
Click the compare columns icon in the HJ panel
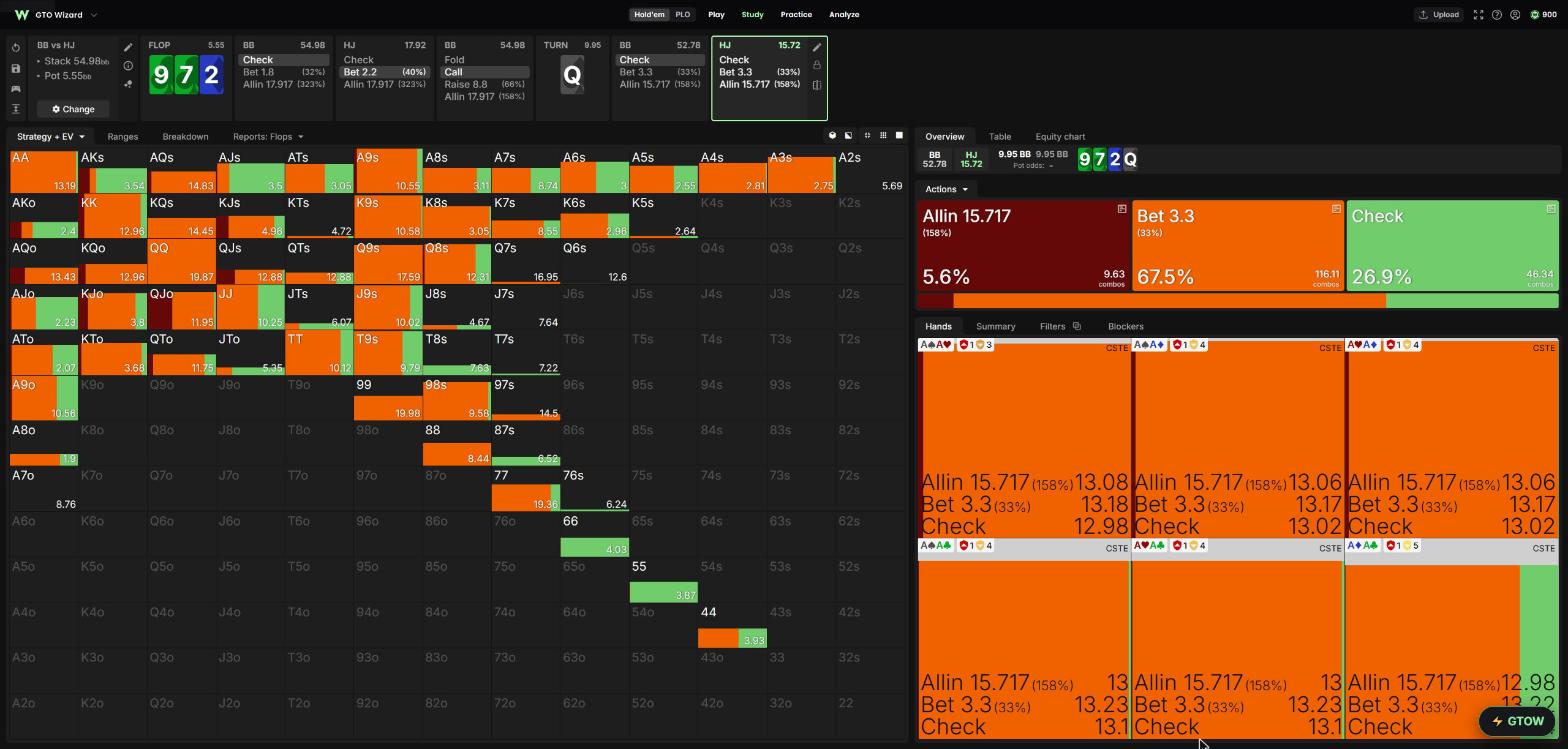[x=817, y=85]
